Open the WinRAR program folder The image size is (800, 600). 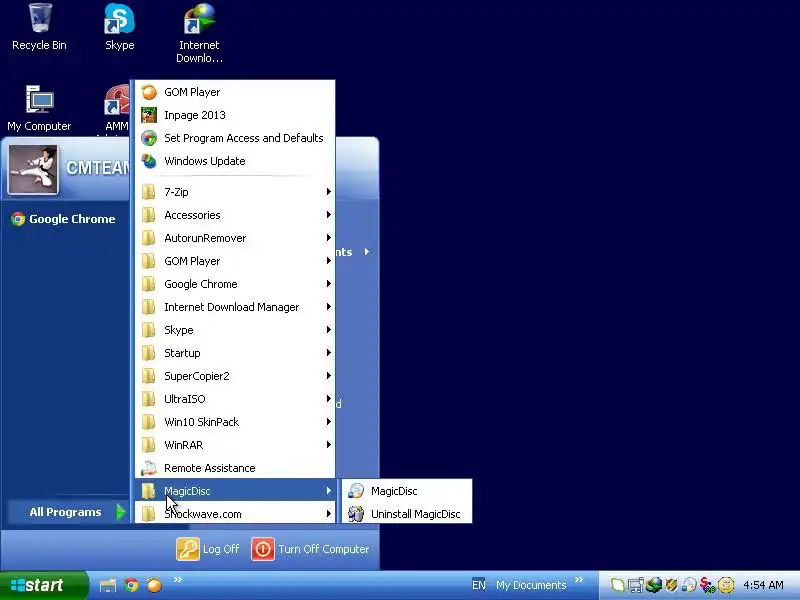coord(235,445)
